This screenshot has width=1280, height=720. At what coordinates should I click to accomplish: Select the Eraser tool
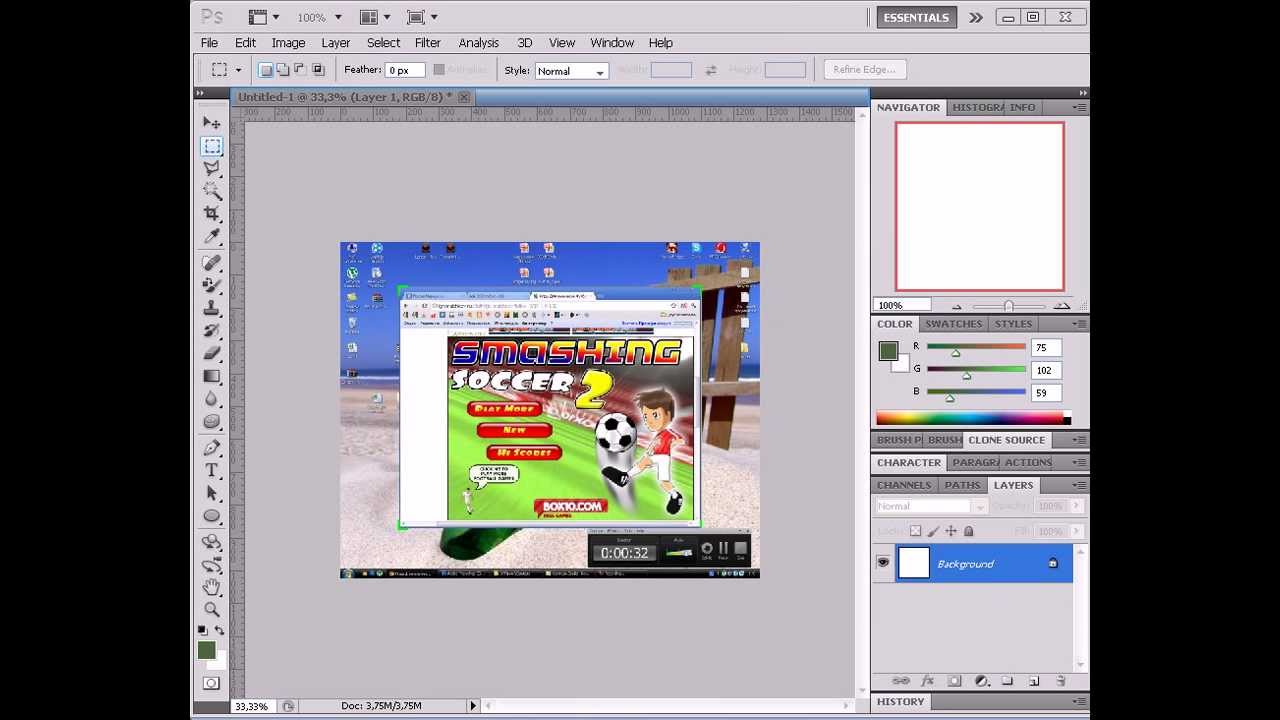212,353
